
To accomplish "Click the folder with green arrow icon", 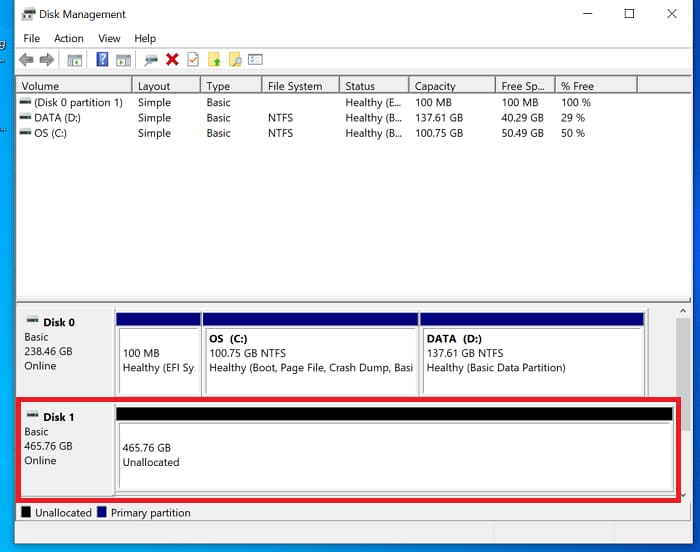I will pos(214,60).
